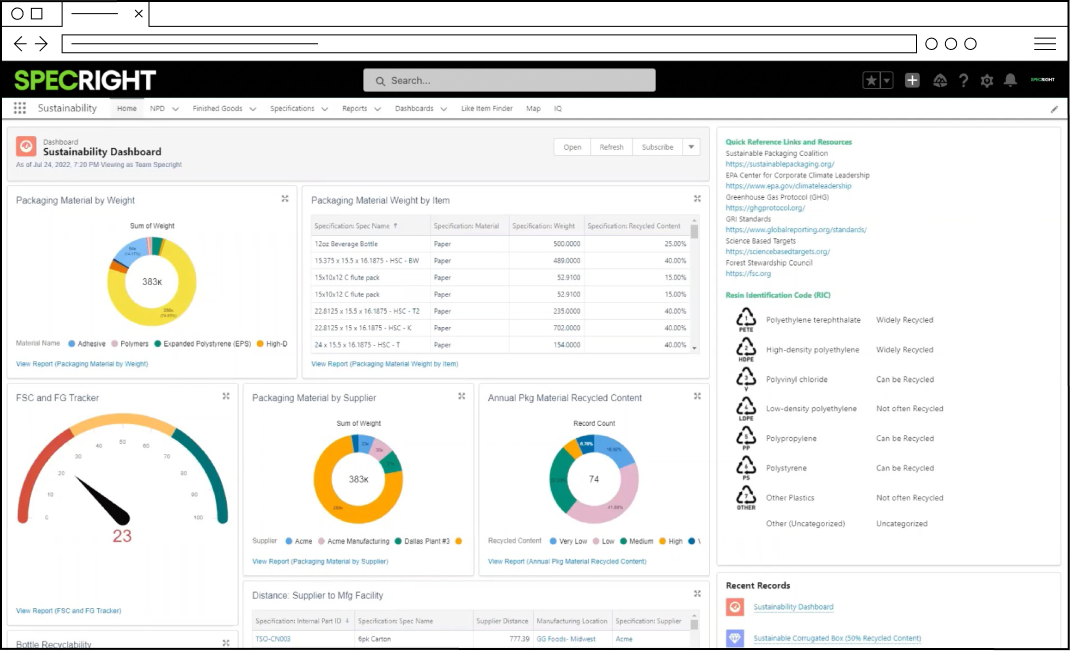Screen dimensions: 1070x651
Task: Open the App Launcher waffle icon
Action: tap(18, 108)
